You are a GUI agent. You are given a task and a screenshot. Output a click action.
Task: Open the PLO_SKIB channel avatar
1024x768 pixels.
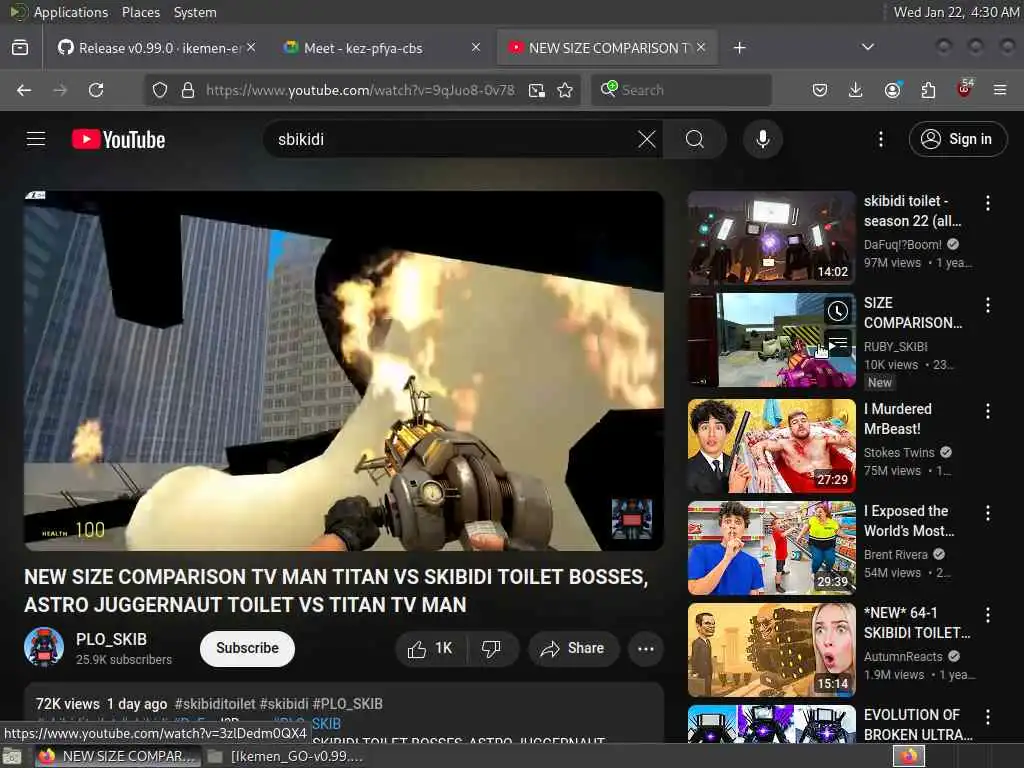pos(44,647)
